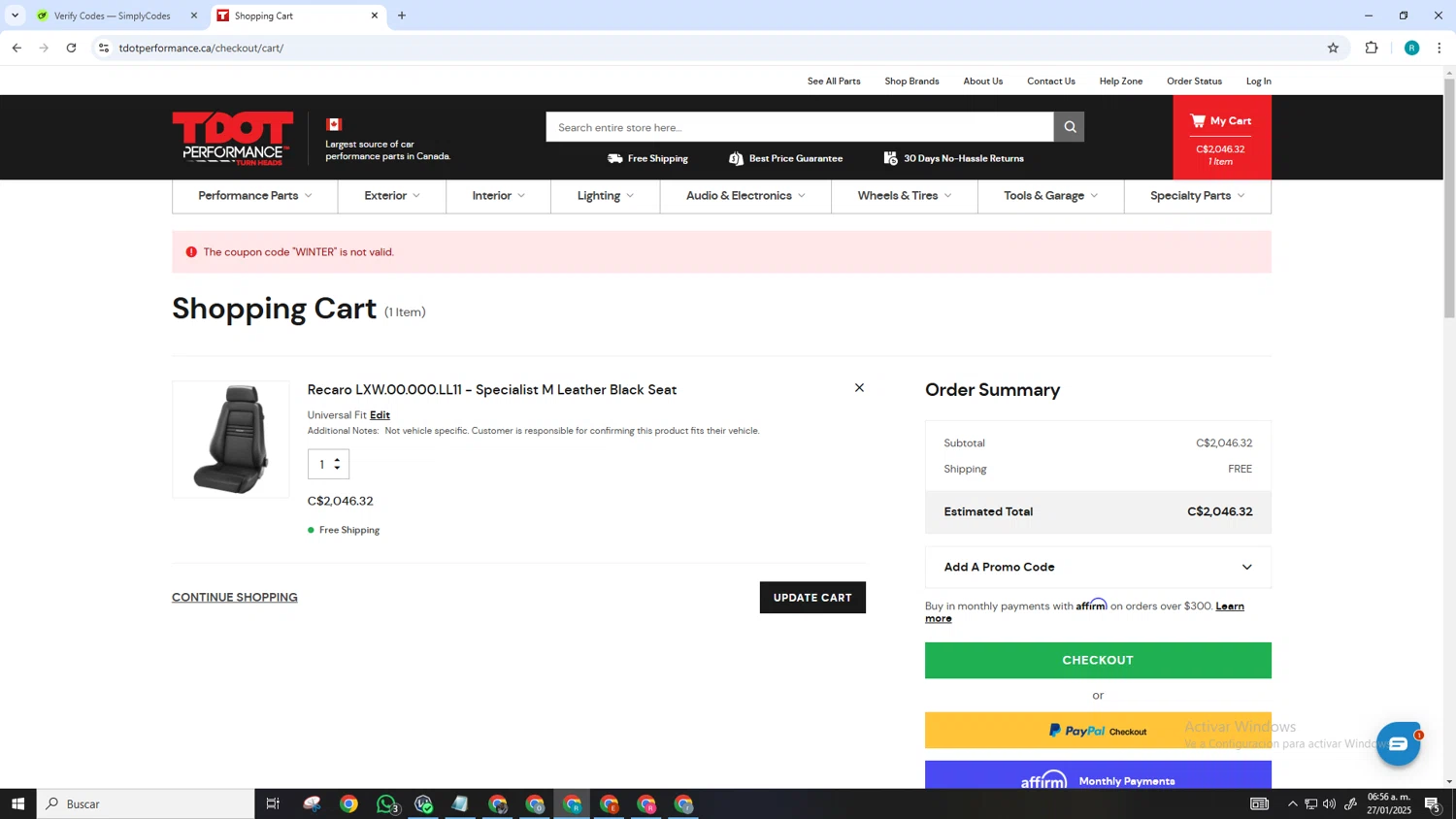This screenshot has width=1456, height=819.
Task: Open Recaro Specialist M Leather seat title
Action: [492, 390]
